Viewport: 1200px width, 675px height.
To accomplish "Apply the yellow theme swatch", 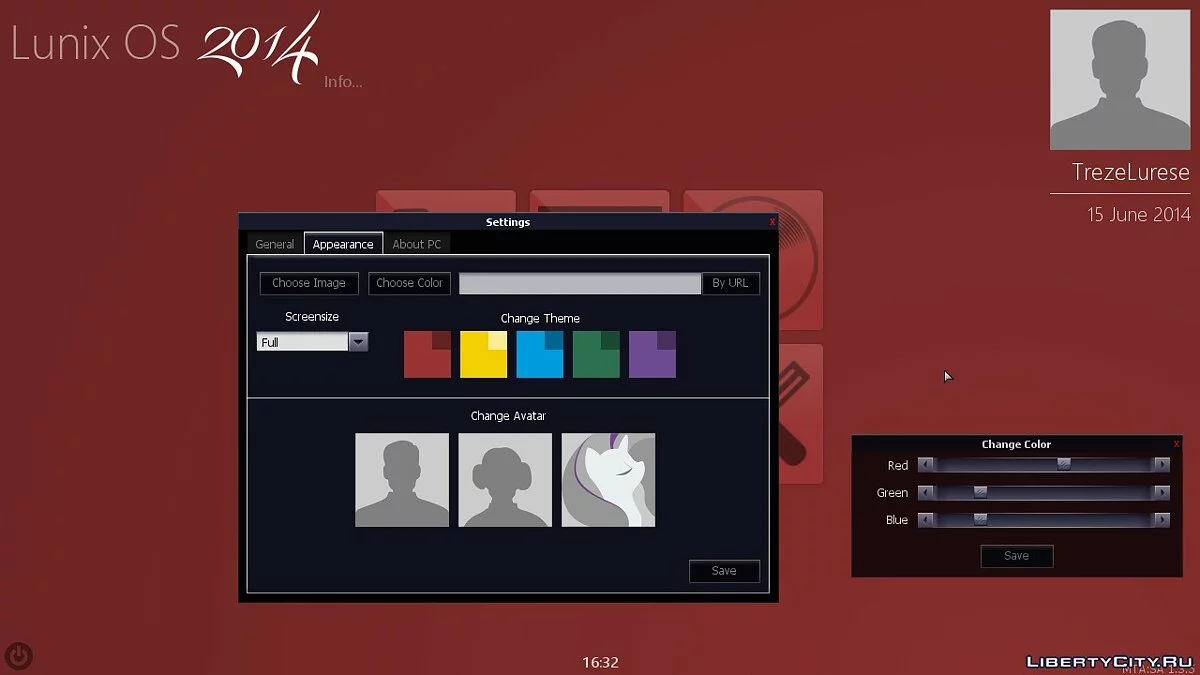I will click(483, 355).
